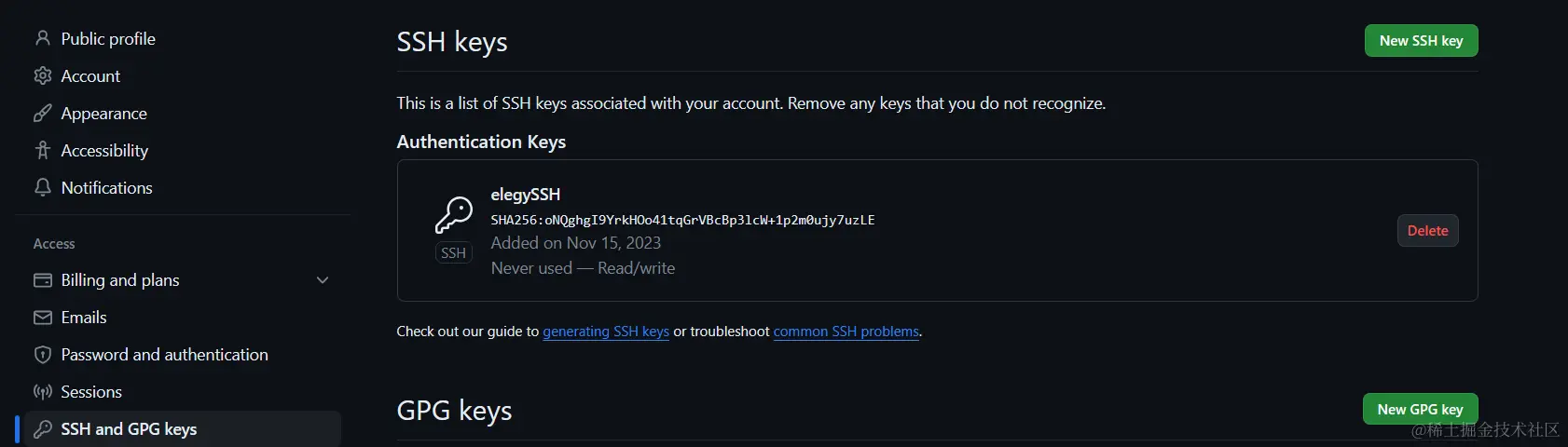The width and height of the screenshot is (1568, 447).
Task: Open the generating SSH keys guide link
Action: tap(606, 332)
